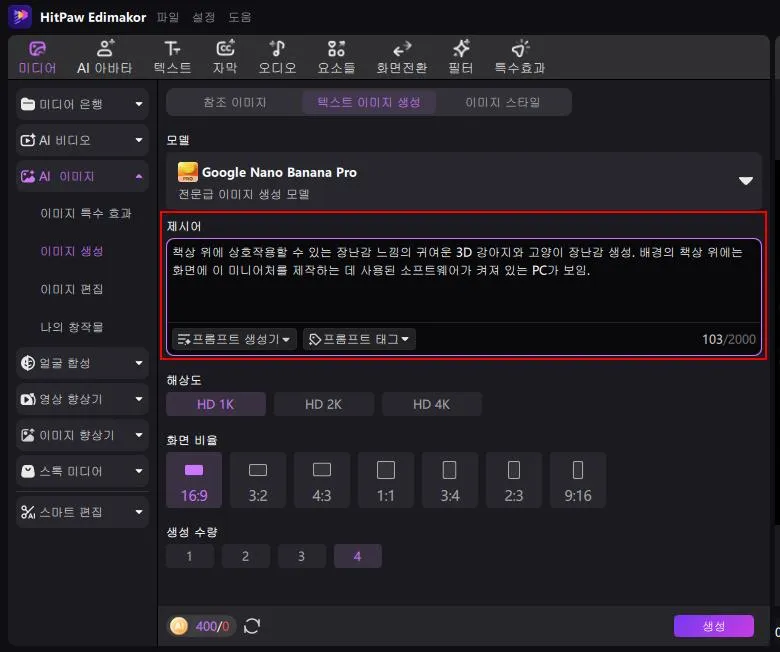
Task: Set generation quantity to 1
Action: (190, 556)
